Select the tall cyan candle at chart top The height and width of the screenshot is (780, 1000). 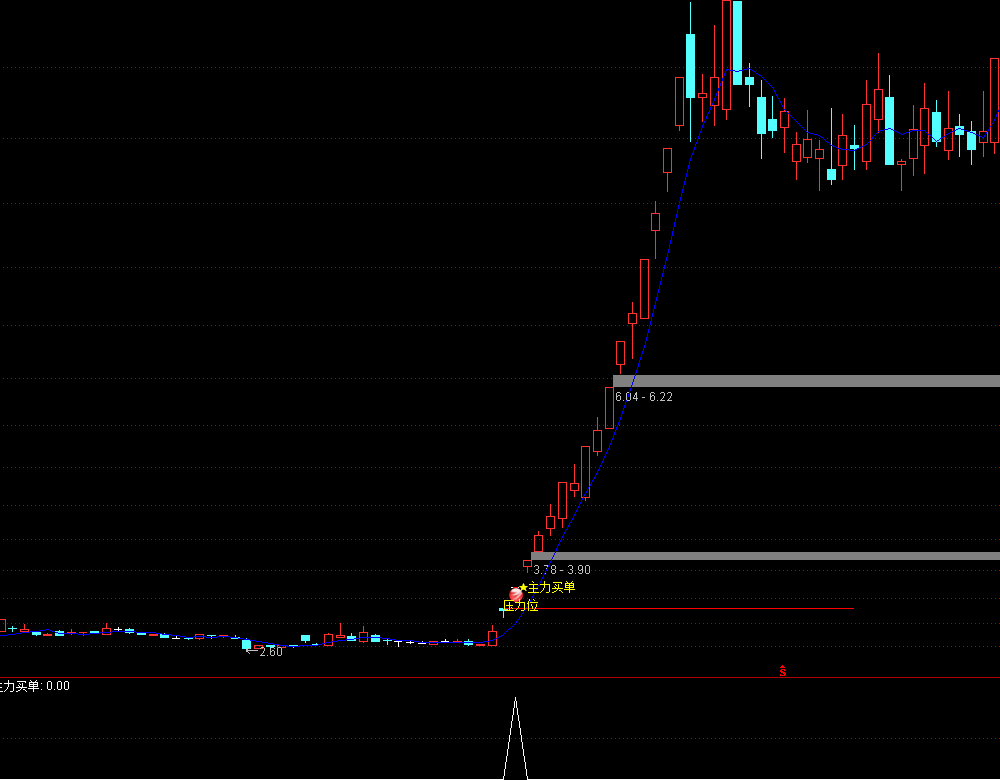737,42
